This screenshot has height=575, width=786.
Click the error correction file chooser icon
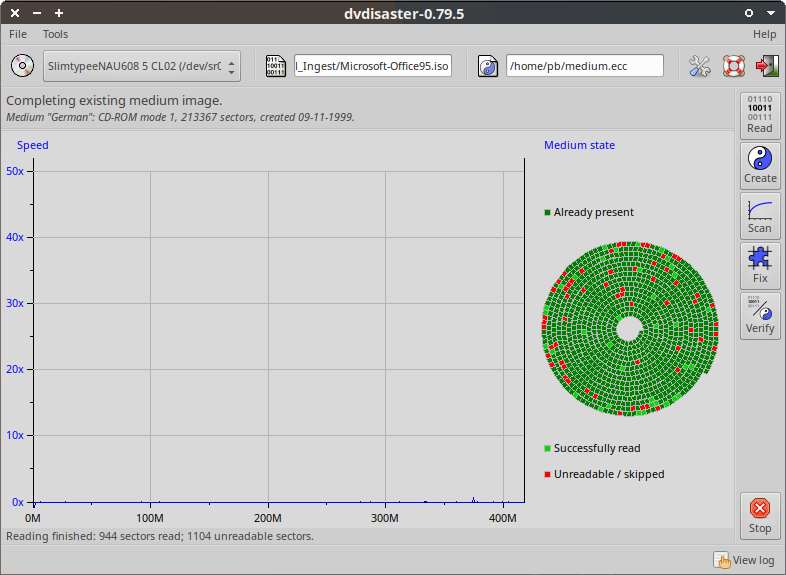point(488,66)
